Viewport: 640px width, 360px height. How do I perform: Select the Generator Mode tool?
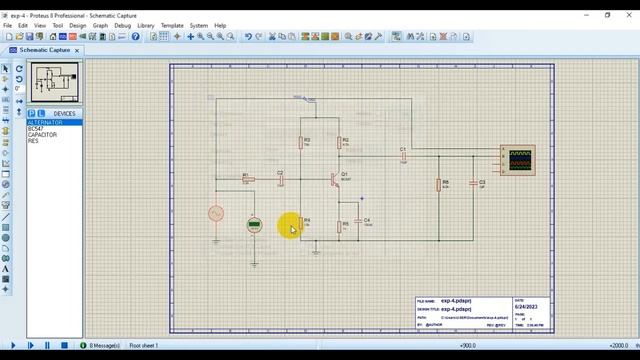click(x=5, y=184)
